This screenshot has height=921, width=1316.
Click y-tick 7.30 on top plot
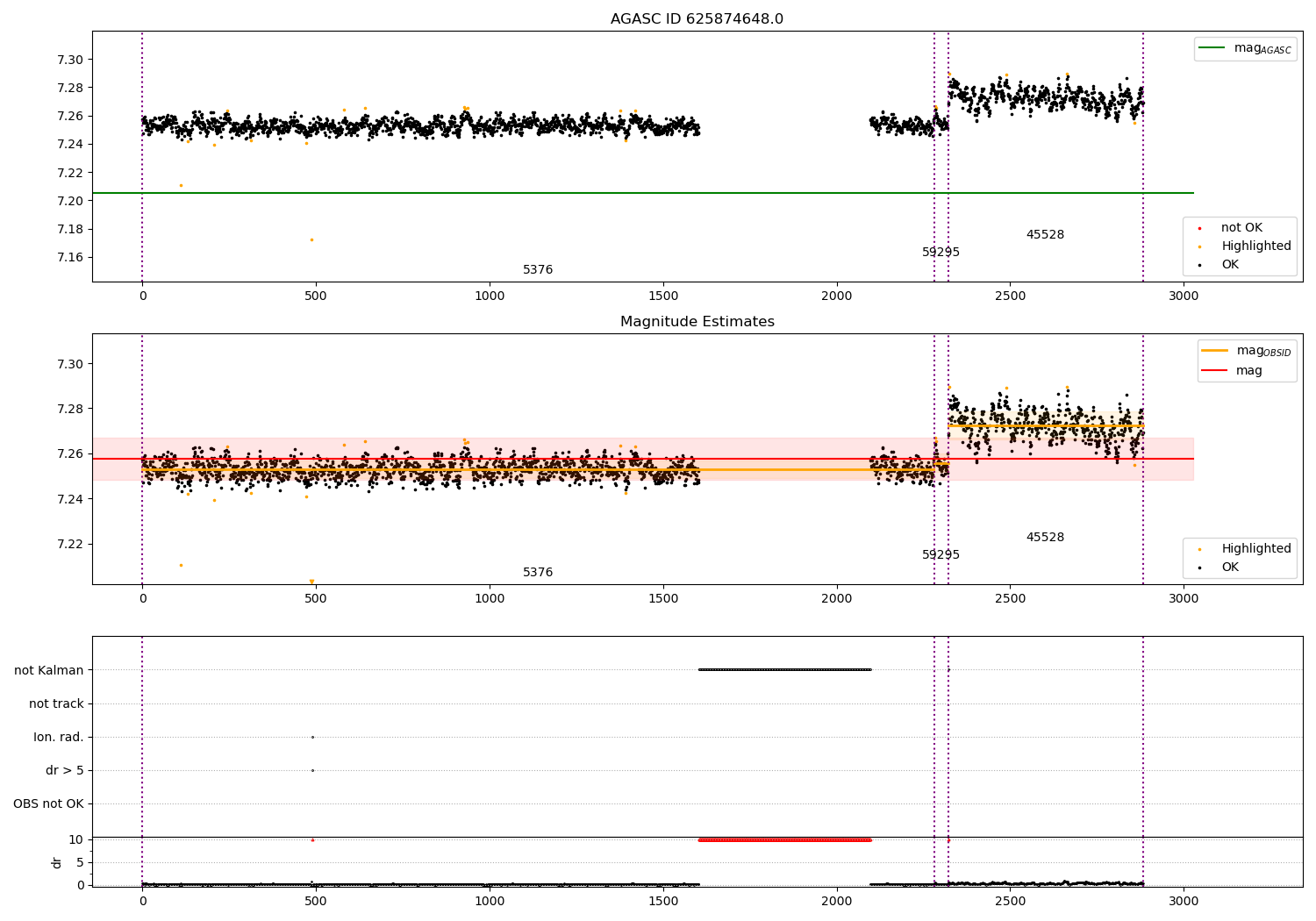70,61
